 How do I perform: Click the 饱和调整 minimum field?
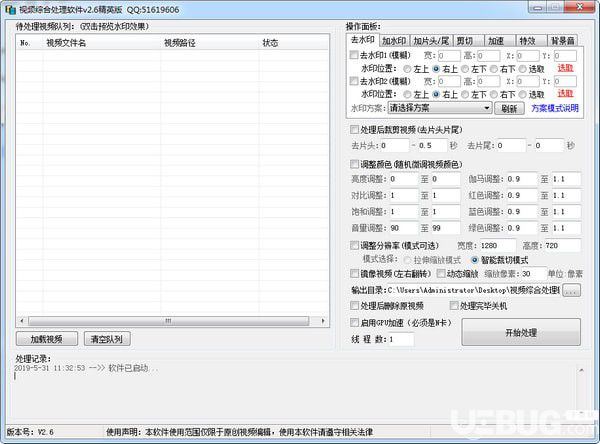click(404, 212)
